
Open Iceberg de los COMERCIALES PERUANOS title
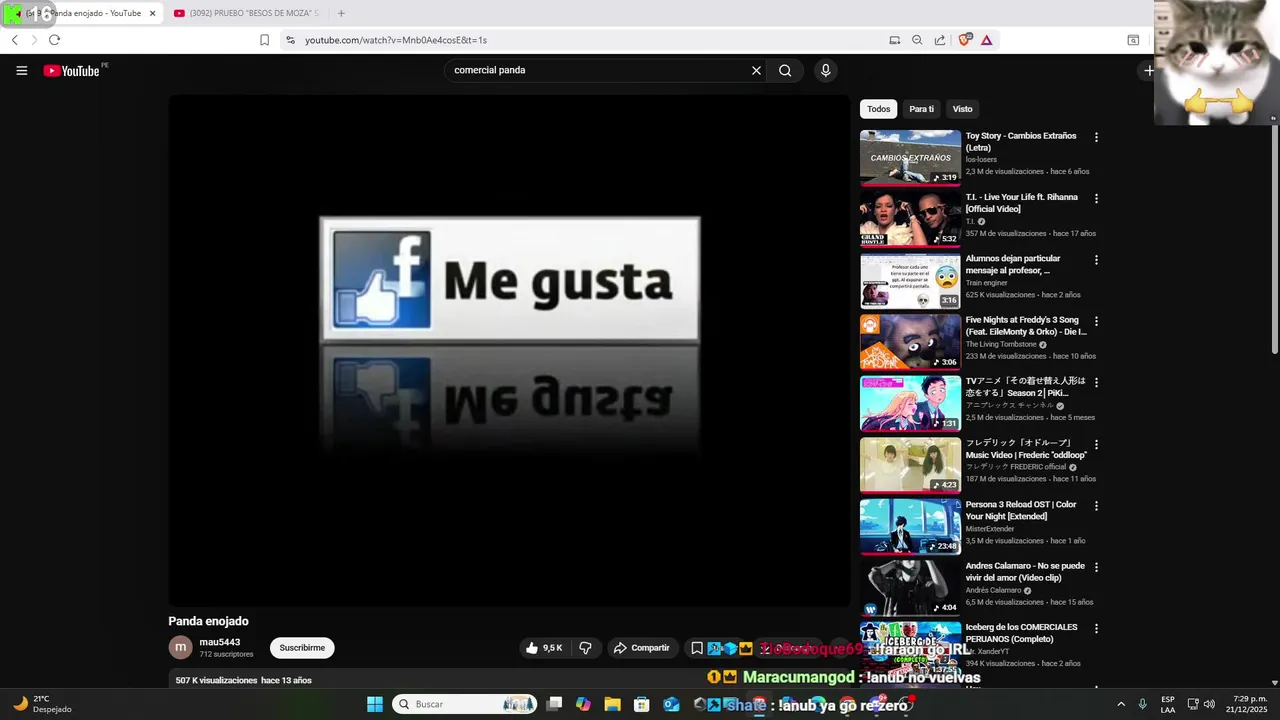pos(1021,633)
